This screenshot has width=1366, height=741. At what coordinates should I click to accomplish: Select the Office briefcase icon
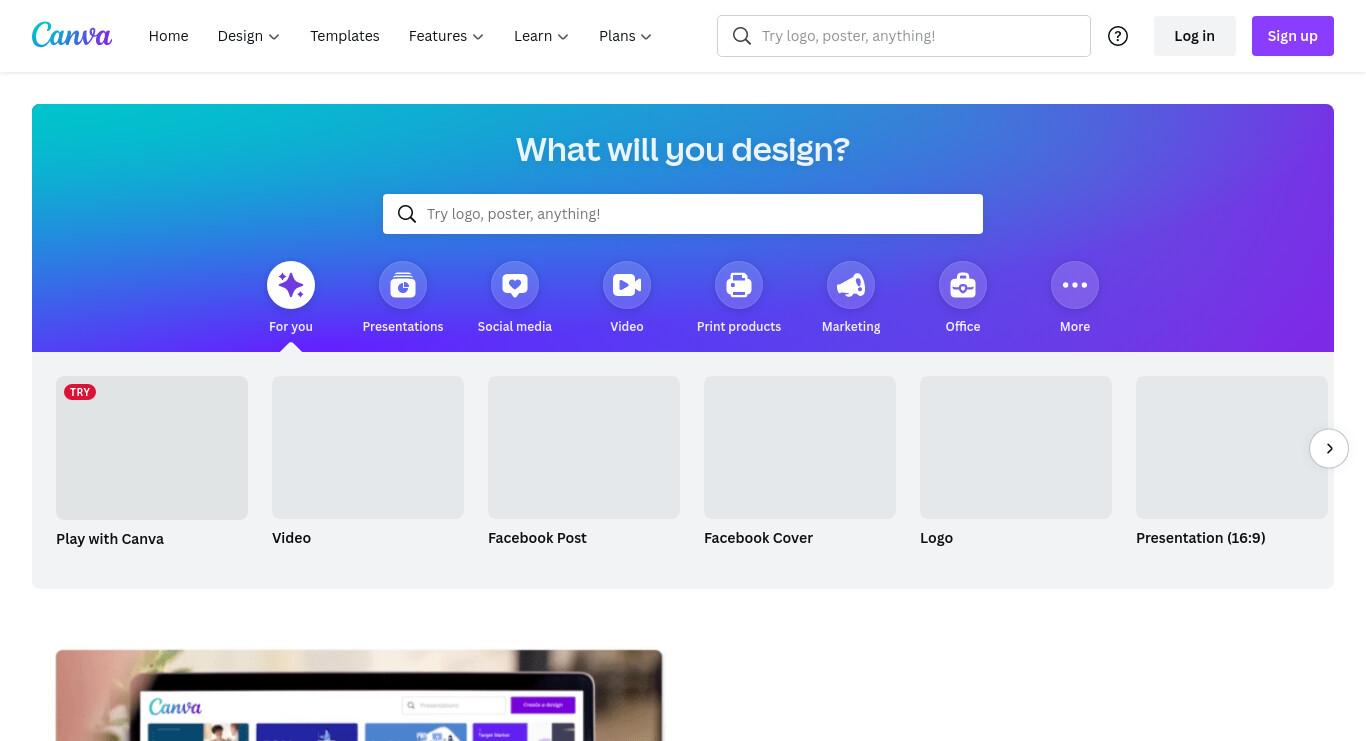coord(963,285)
